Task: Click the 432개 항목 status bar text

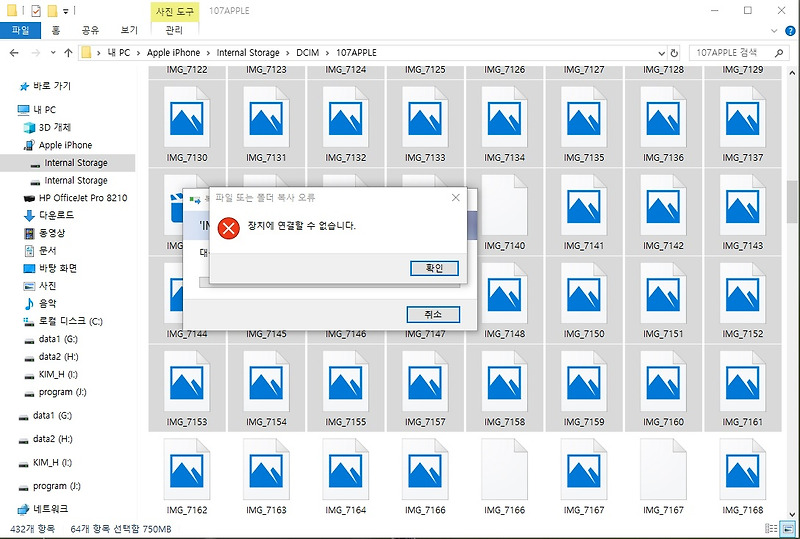Action: [x=32, y=529]
